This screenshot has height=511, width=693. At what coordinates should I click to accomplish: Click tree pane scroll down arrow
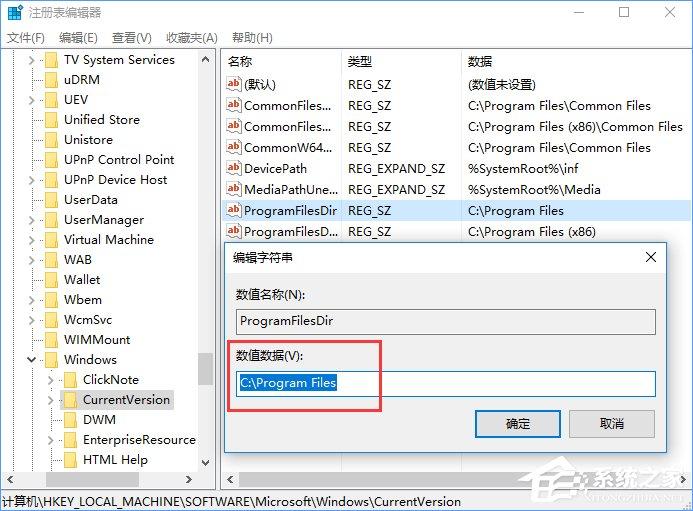(x=205, y=462)
